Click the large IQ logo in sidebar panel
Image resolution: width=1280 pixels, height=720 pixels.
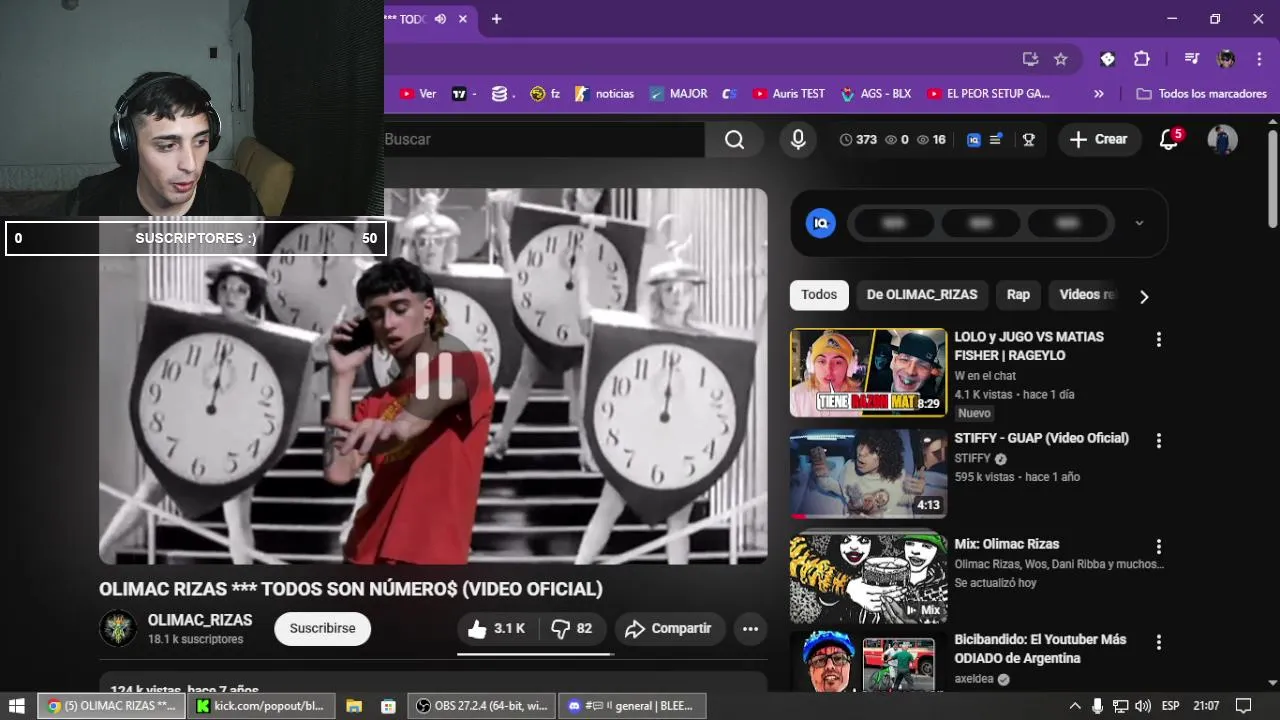(821, 223)
